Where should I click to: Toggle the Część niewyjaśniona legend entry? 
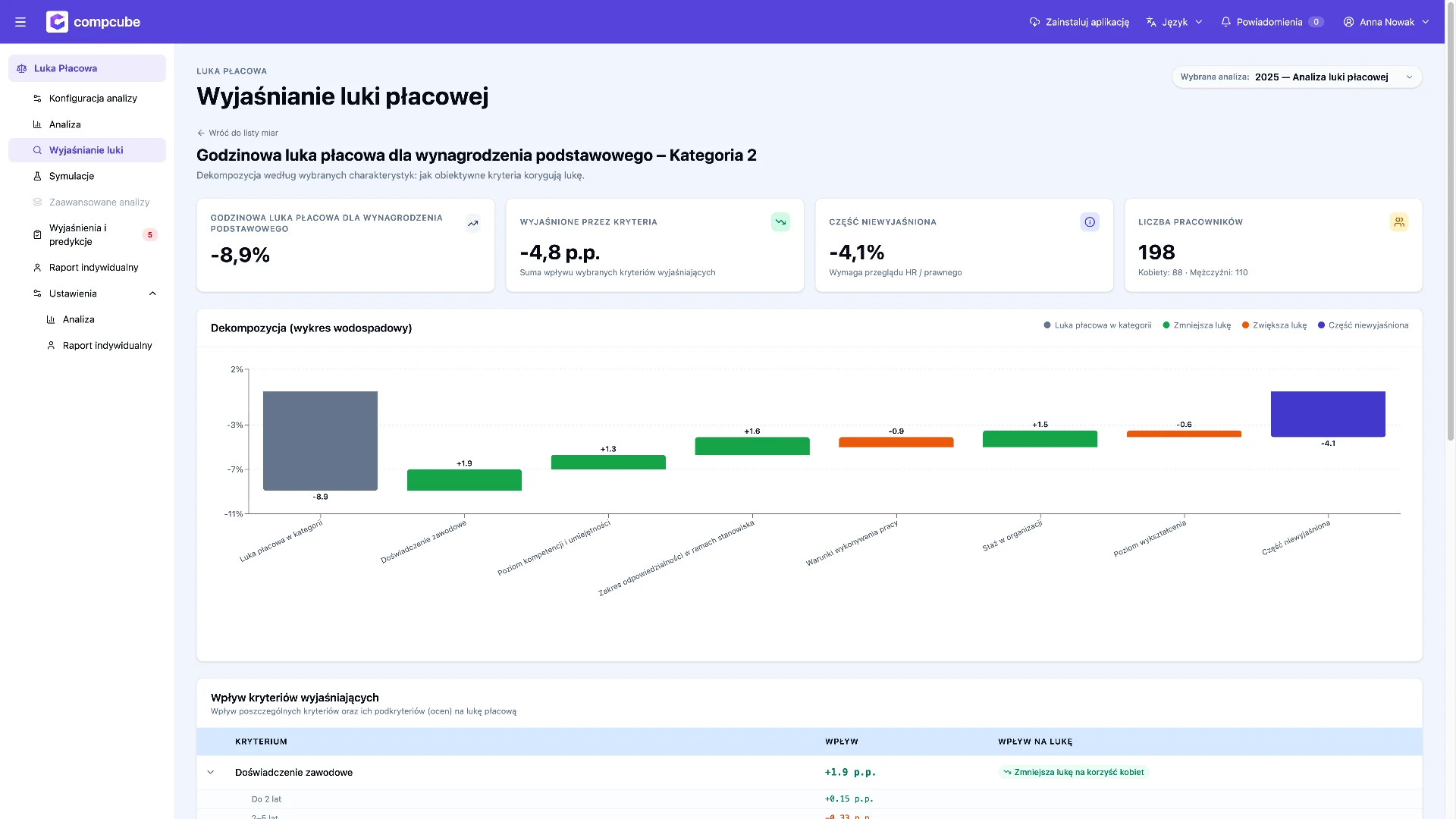[x=1363, y=325]
